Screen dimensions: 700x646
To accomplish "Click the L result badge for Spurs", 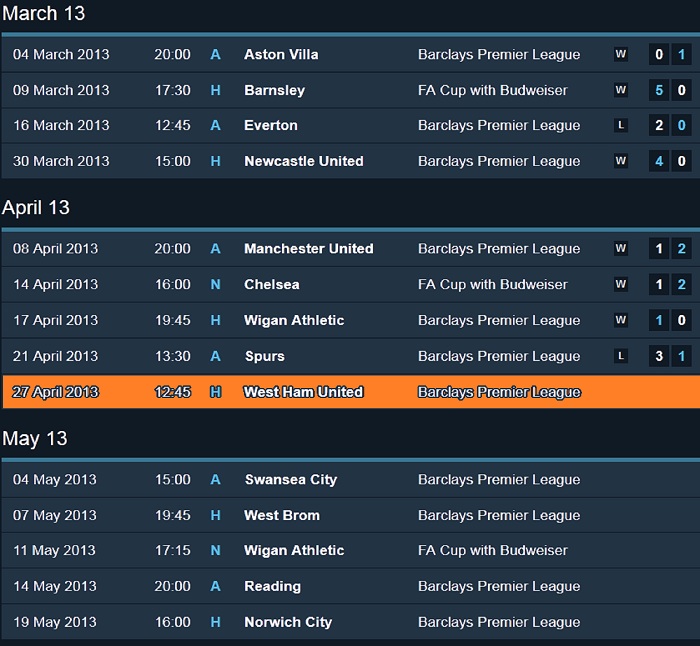I will pyautogui.click(x=621, y=357).
